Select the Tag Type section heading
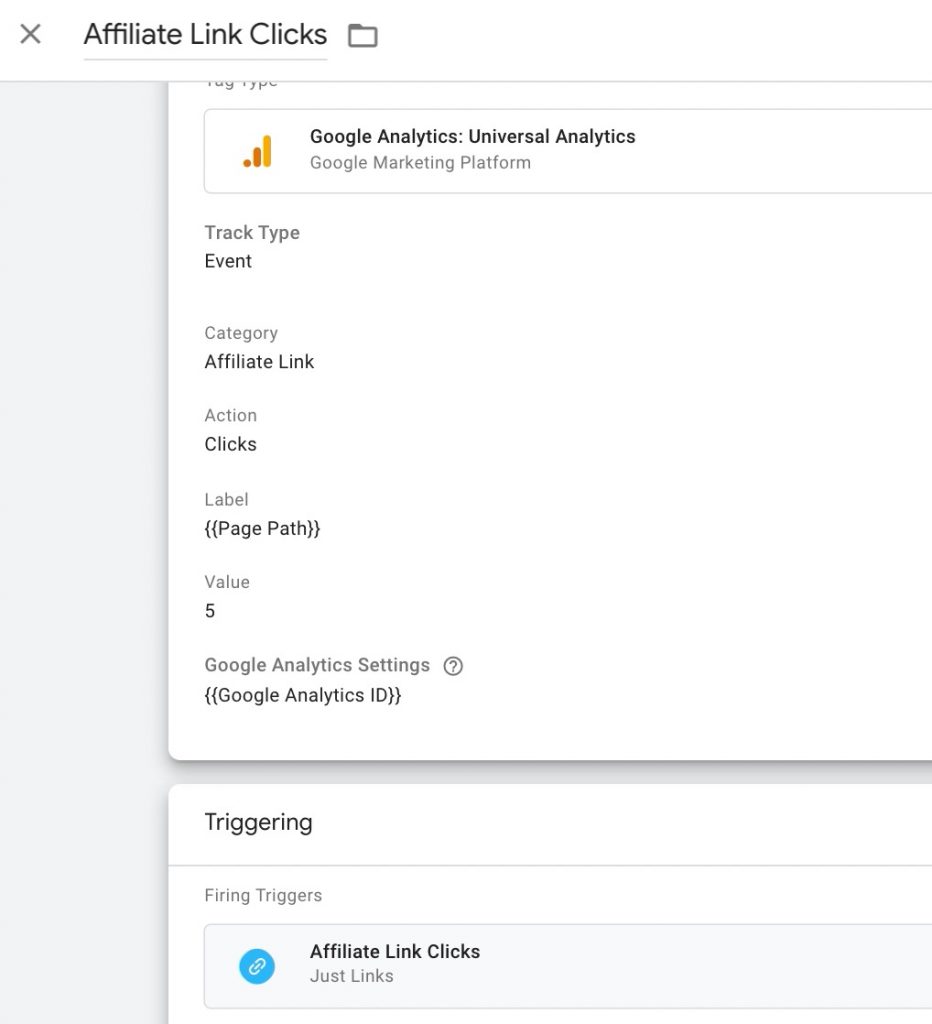This screenshot has width=932, height=1024. 240,81
